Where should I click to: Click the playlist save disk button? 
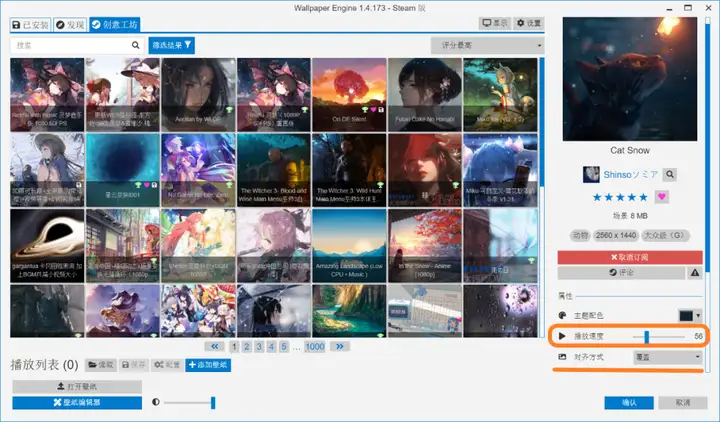(x=133, y=365)
